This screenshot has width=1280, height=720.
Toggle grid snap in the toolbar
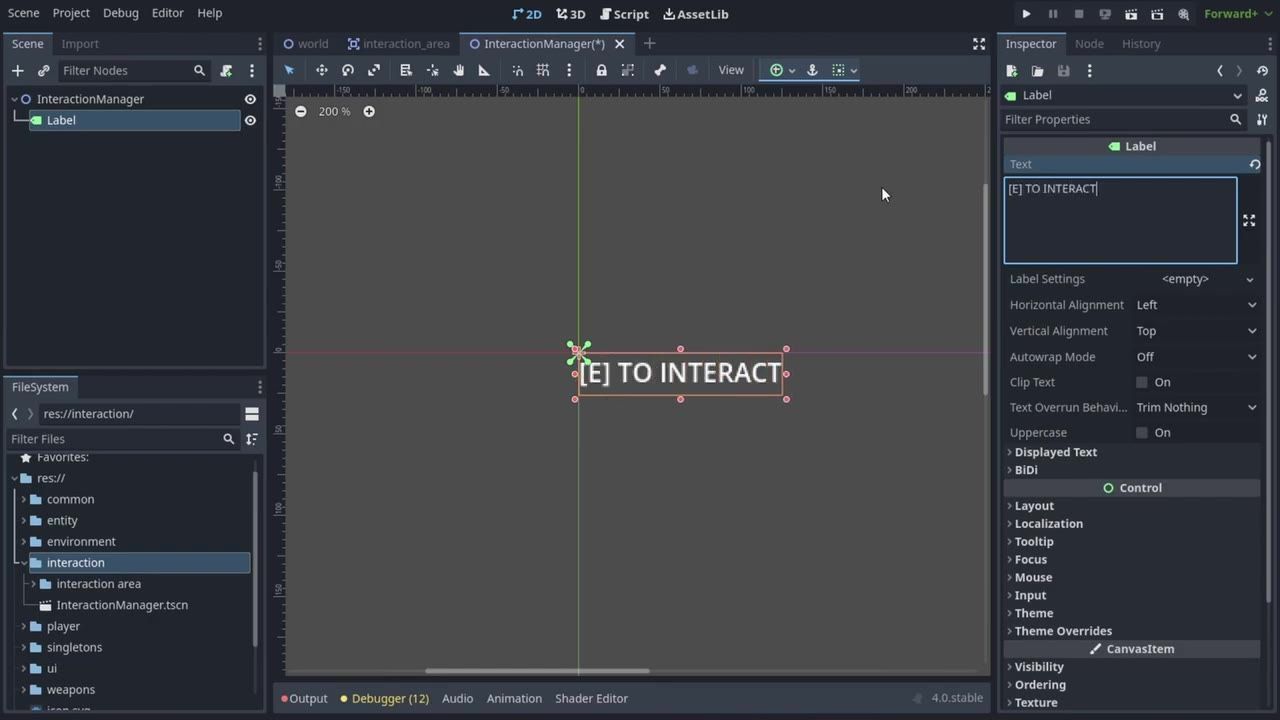(x=543, y=70)
